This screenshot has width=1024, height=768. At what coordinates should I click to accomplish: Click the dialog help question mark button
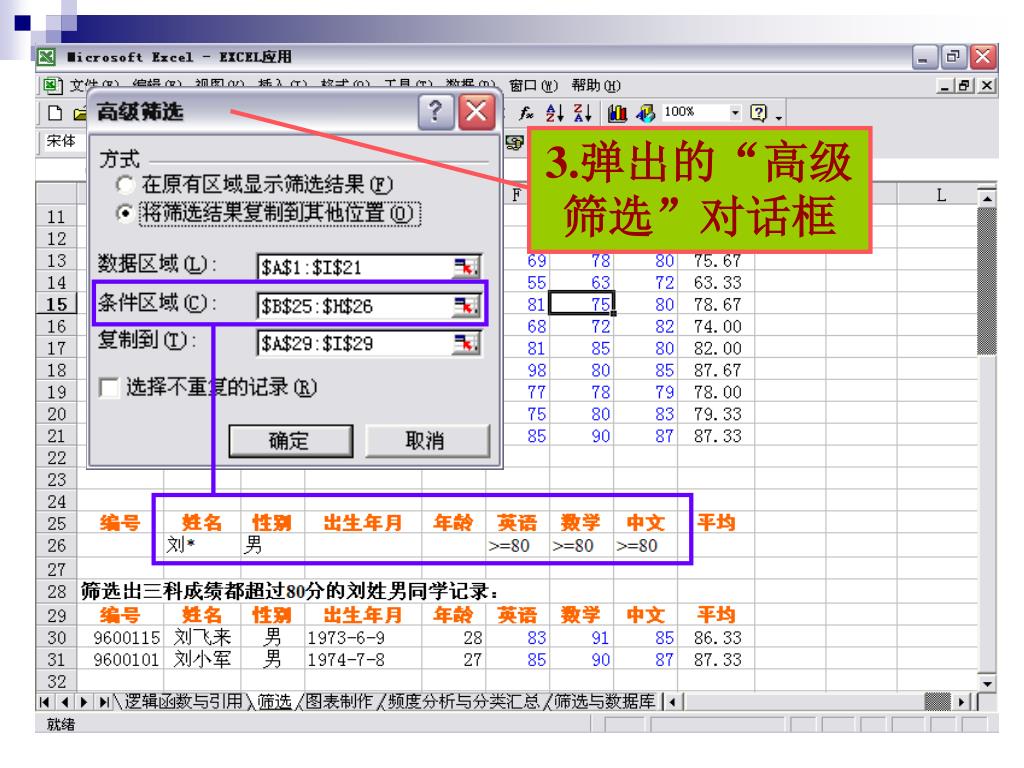(435, 112)
